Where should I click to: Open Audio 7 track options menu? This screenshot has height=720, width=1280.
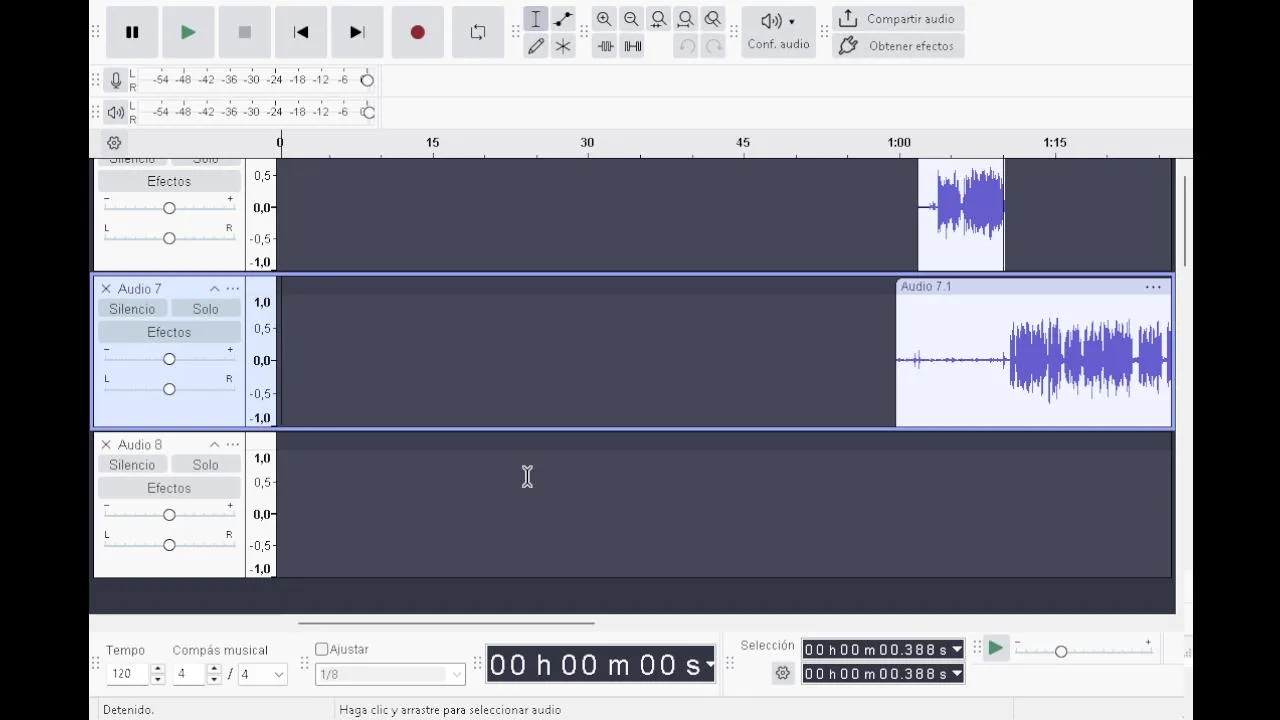pos(233,289)
